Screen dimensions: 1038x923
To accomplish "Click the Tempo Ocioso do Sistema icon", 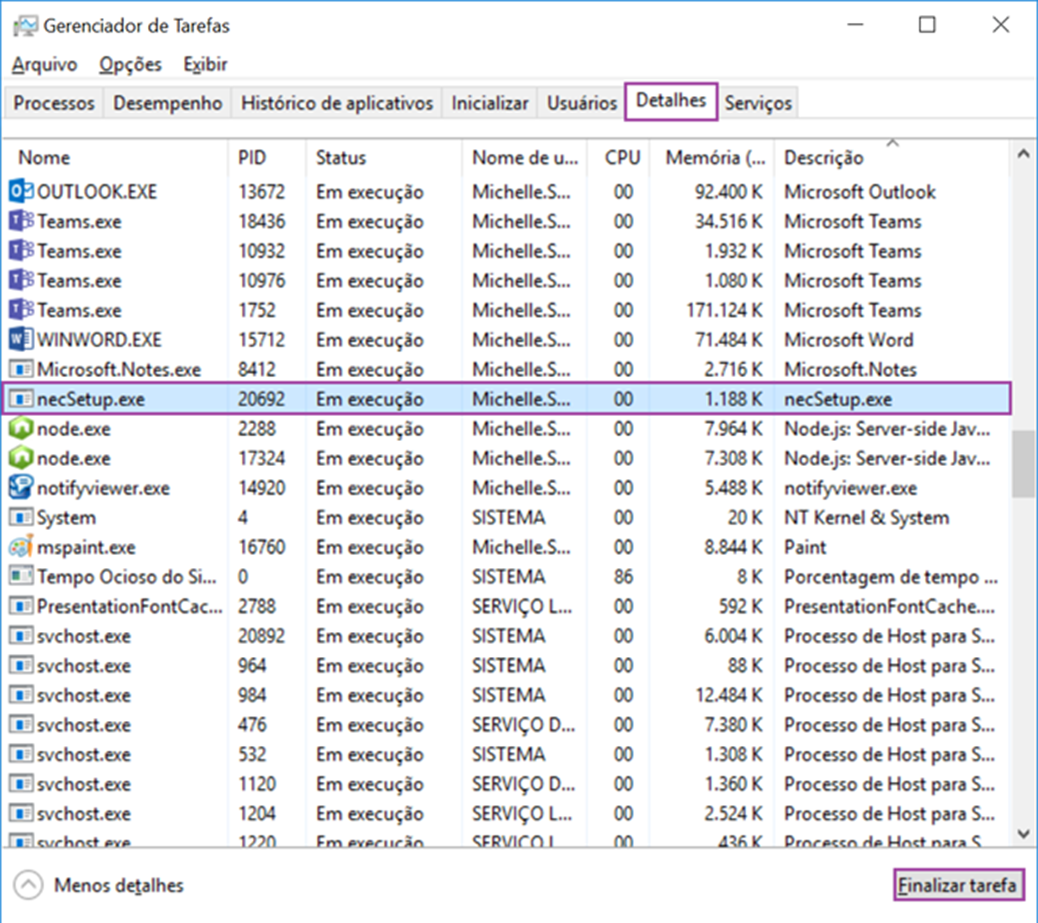I will coord(21,577).
